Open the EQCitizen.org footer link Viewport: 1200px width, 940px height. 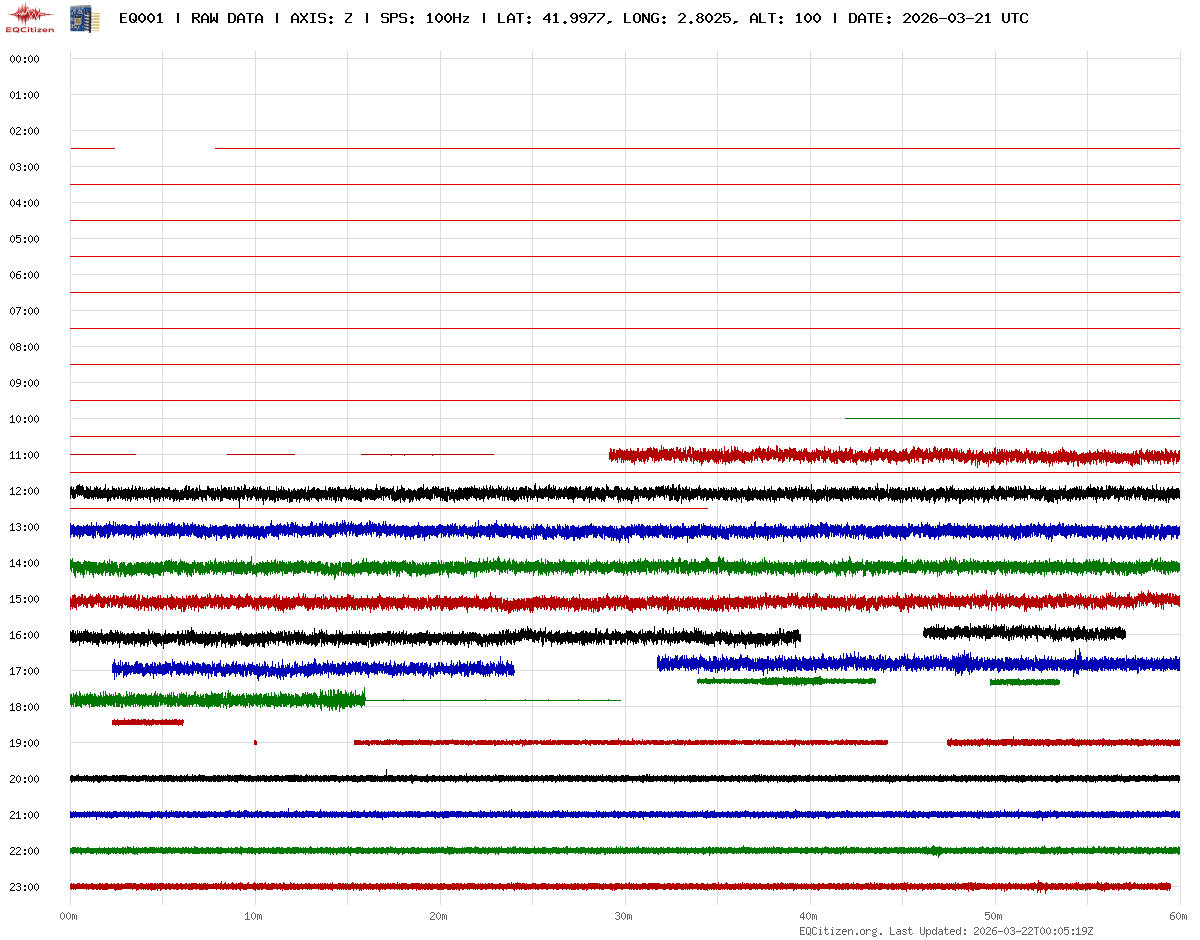coord(840,931)
